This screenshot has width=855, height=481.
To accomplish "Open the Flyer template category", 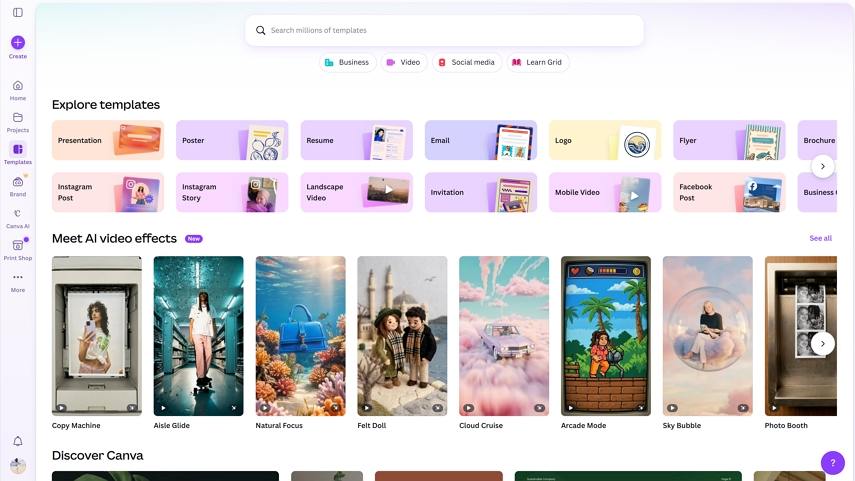I will pos(730,140).
